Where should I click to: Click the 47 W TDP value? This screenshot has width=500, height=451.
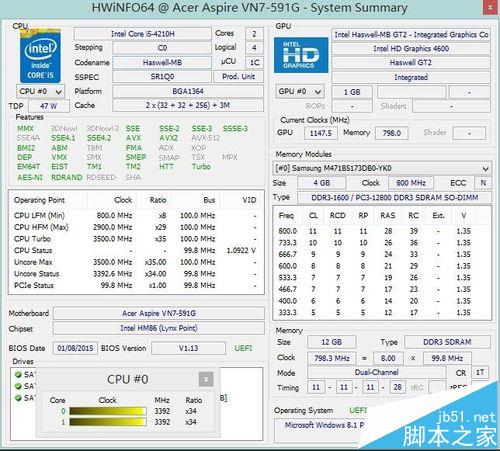(49, 106)
